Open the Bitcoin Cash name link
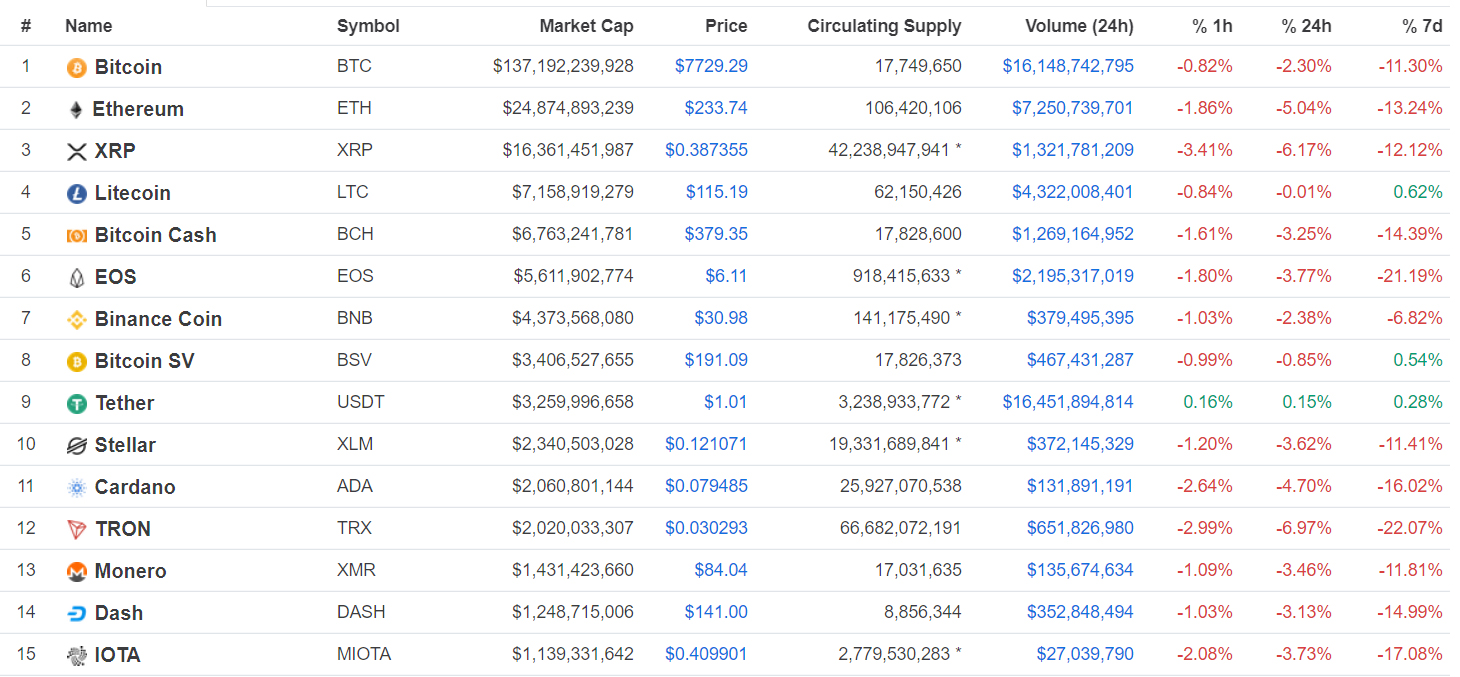1460x677 pixels. (155, 235)
